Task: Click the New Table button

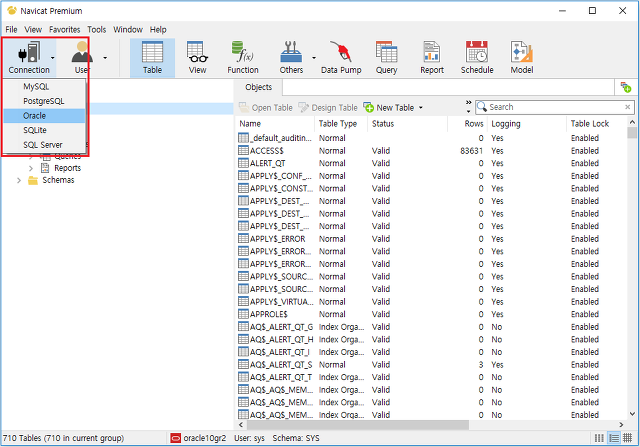Action: pos(389,107)
